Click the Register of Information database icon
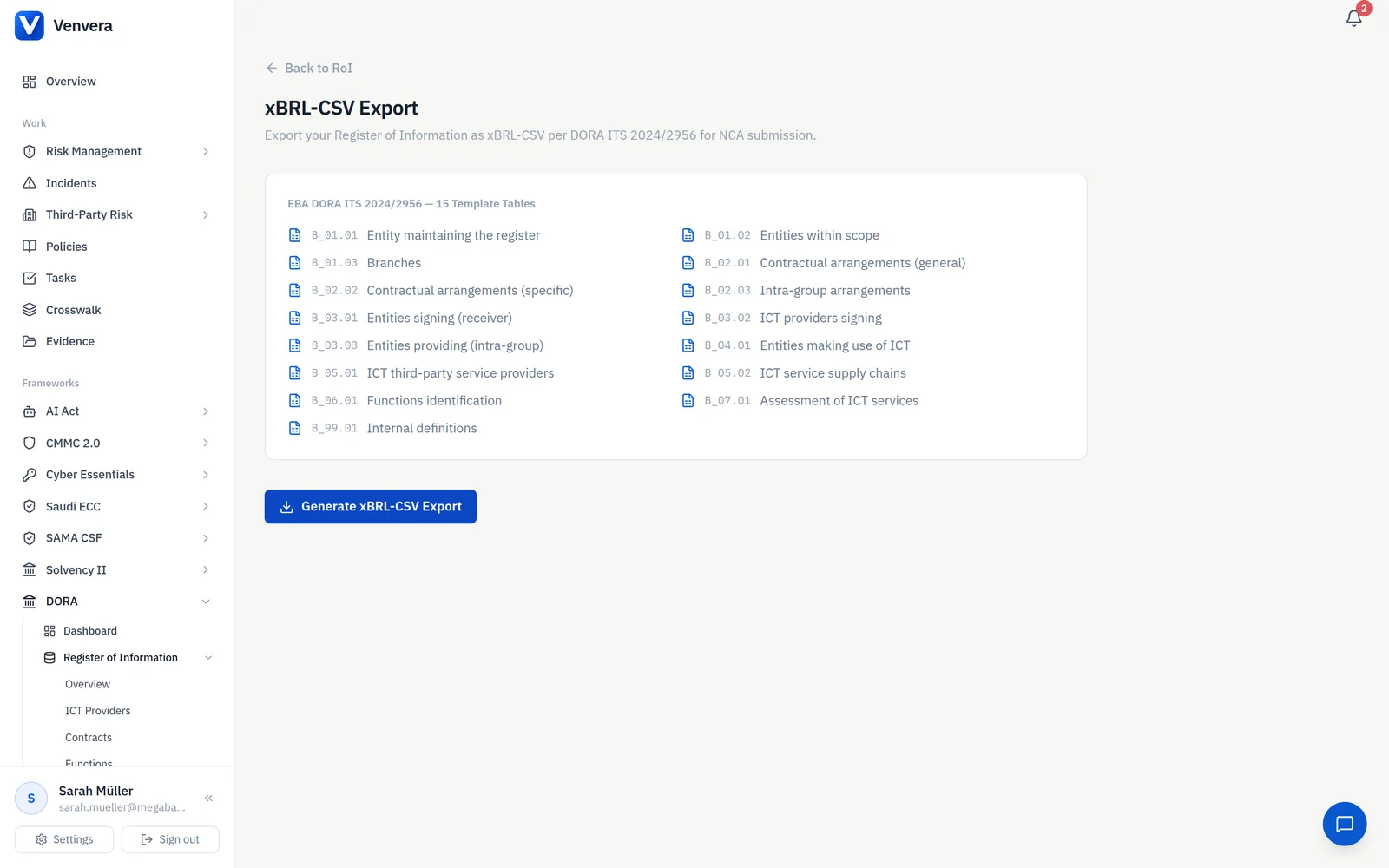 (49, 658)
